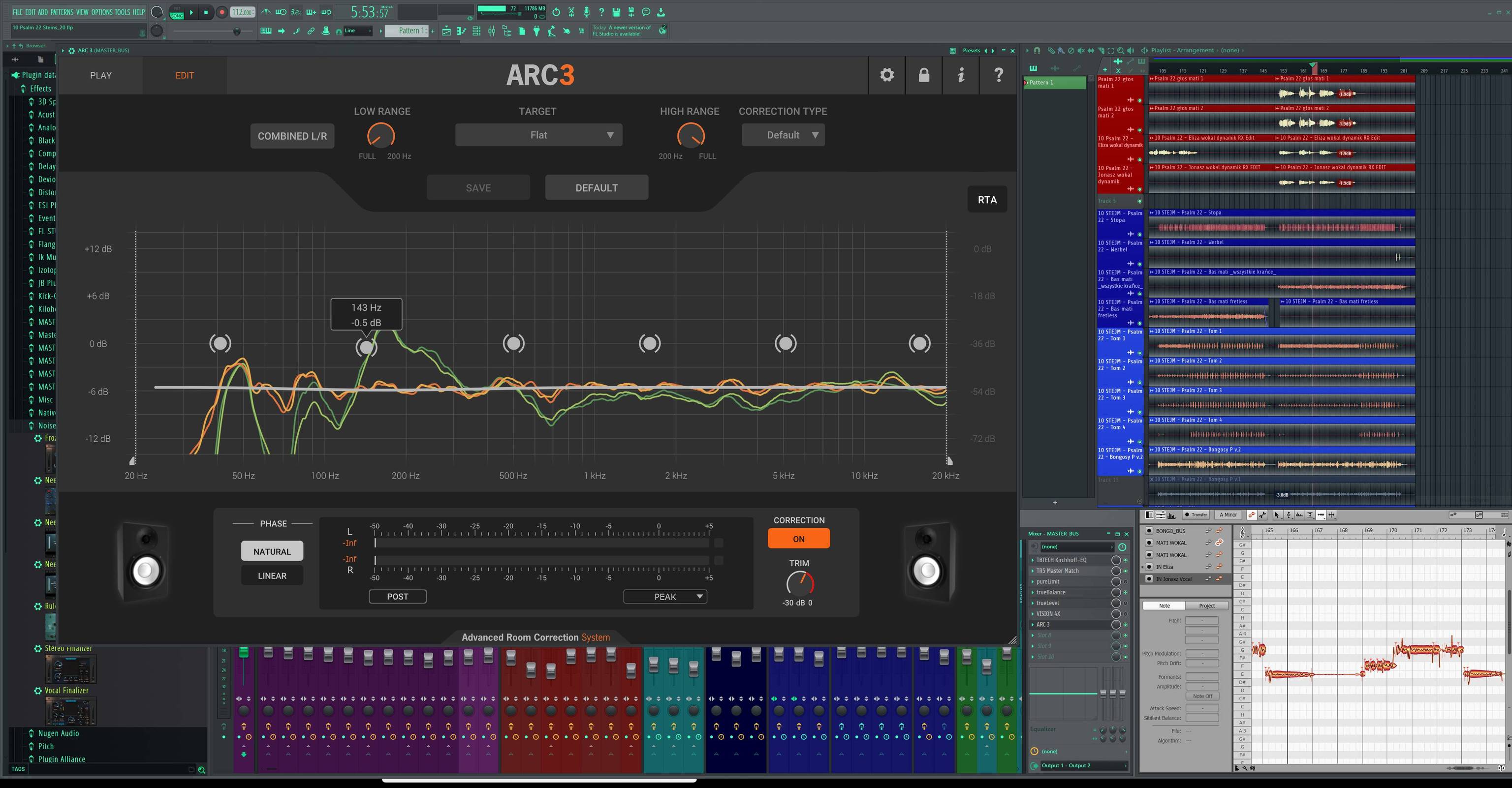This screenshot has height=788, width=1512.
Task: Expand TBTECH Kirchhoff-EQ slot arrow
Action: 1033,560
